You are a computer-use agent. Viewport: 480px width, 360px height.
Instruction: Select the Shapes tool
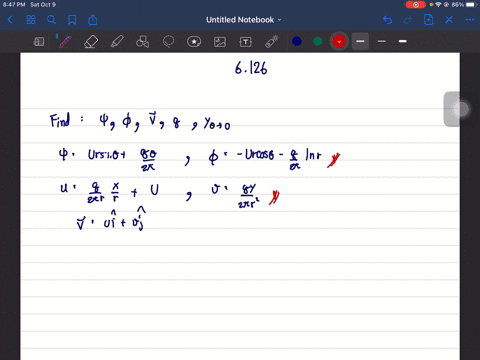pyautogui.click(x=143, y=42)
